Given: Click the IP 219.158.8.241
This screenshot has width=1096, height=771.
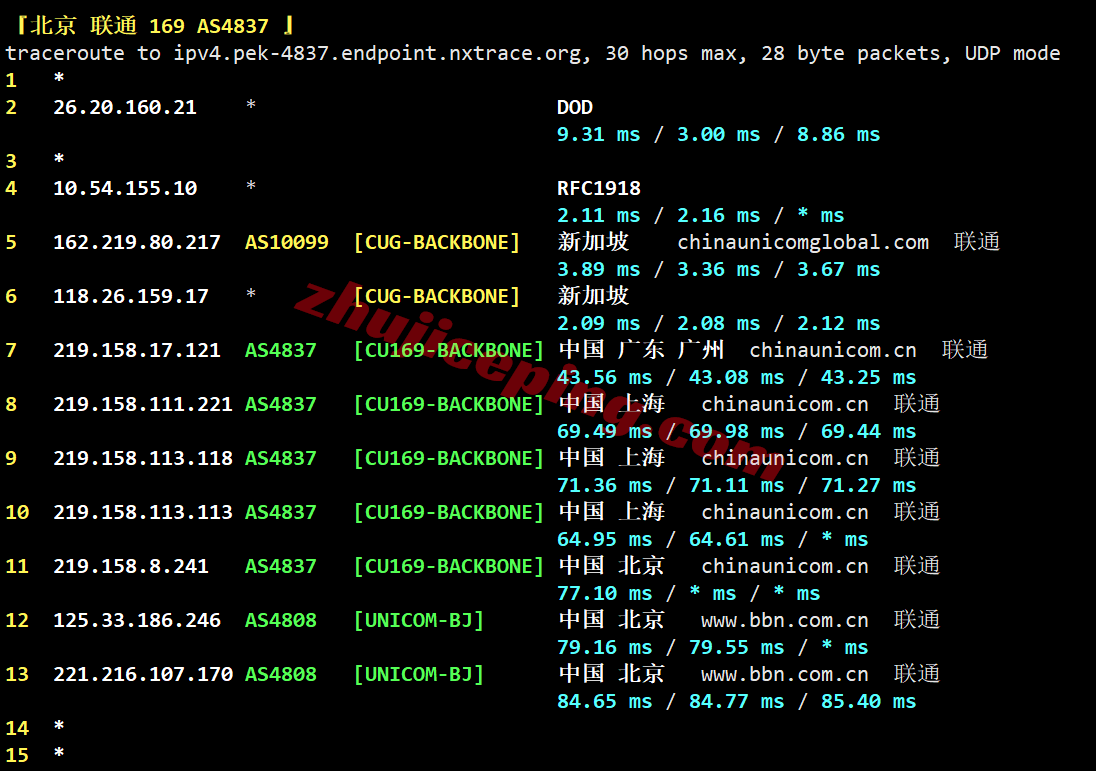Looking at the screenshot, I should point(131,565).
